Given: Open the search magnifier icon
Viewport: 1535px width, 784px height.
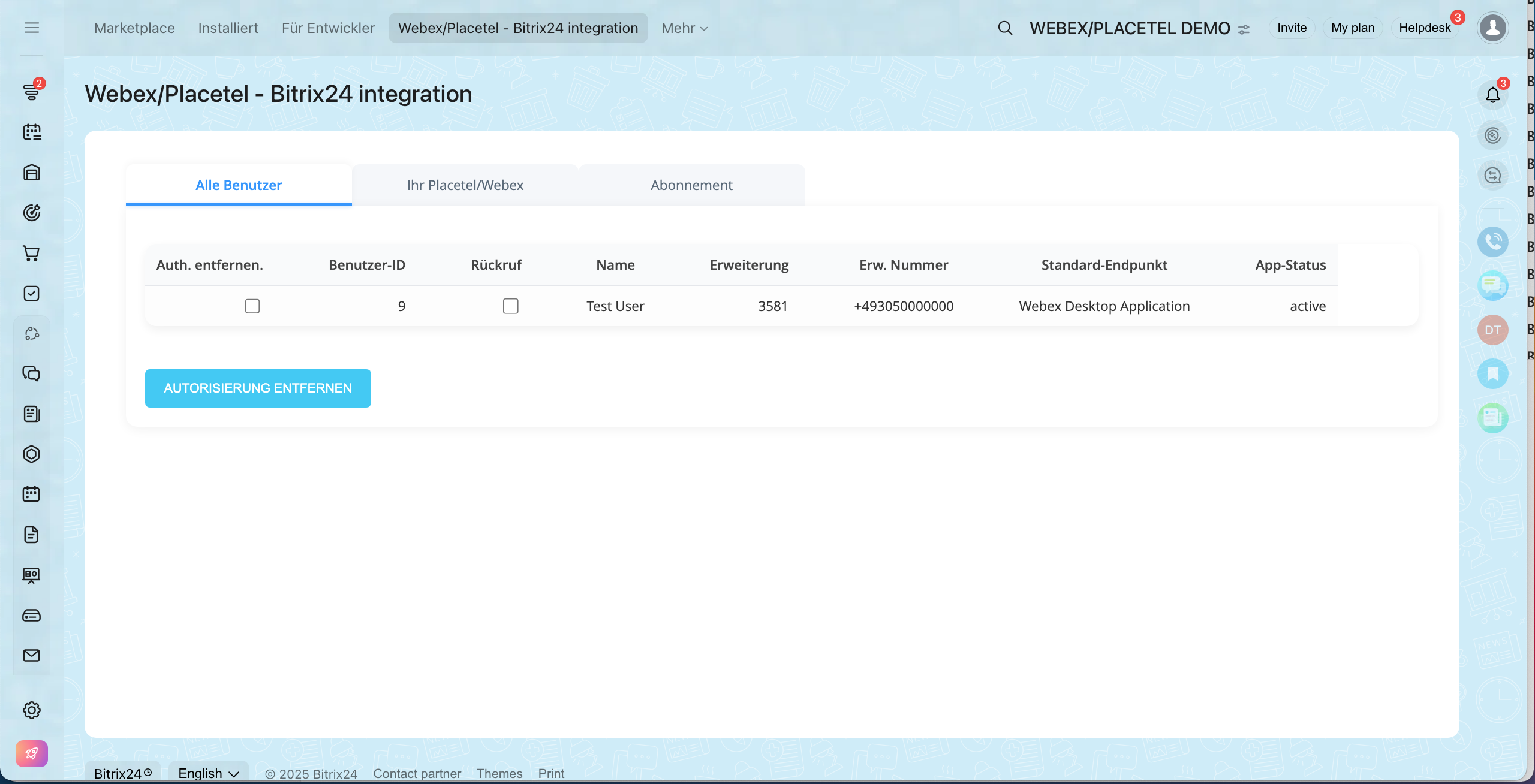Looking at the screenshot, I should (1005, 28).
